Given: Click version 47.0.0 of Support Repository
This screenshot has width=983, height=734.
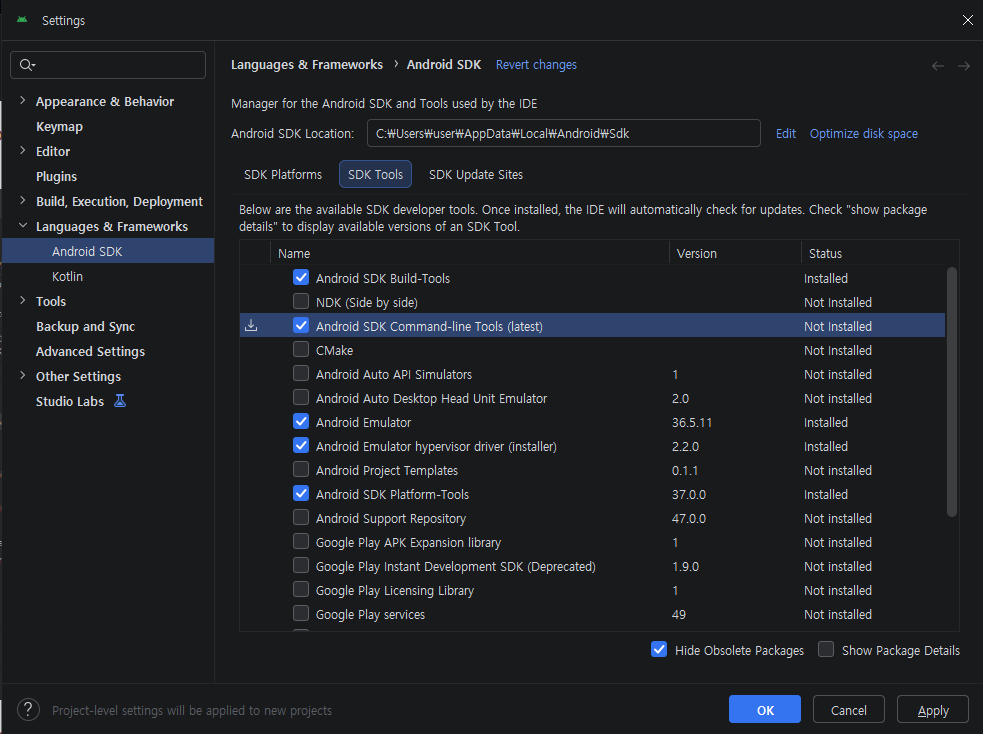Looking at the screenshot, I should [x=689, y=519].
